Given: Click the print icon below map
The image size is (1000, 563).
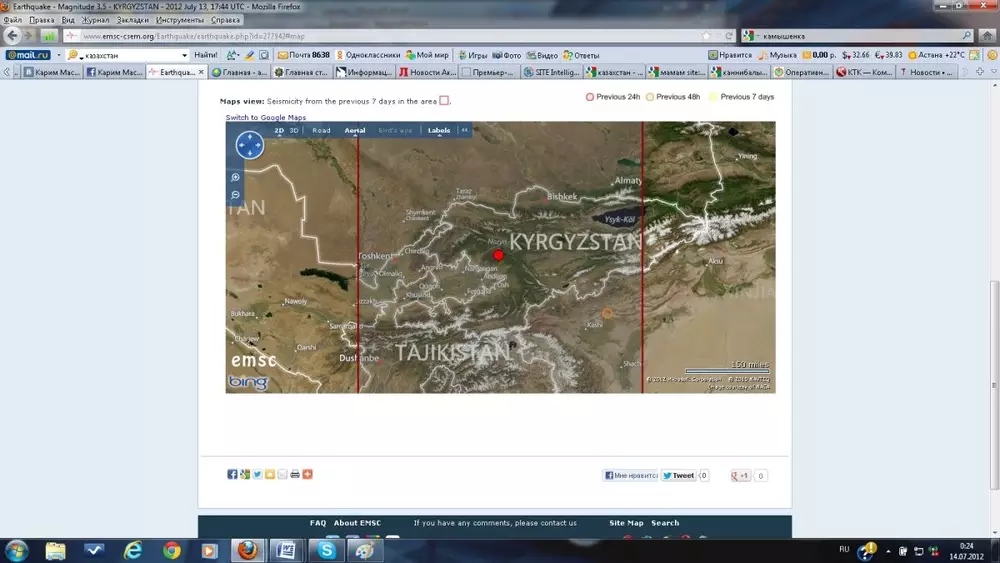Looking at the screenshot, I should tap(295, 474).
